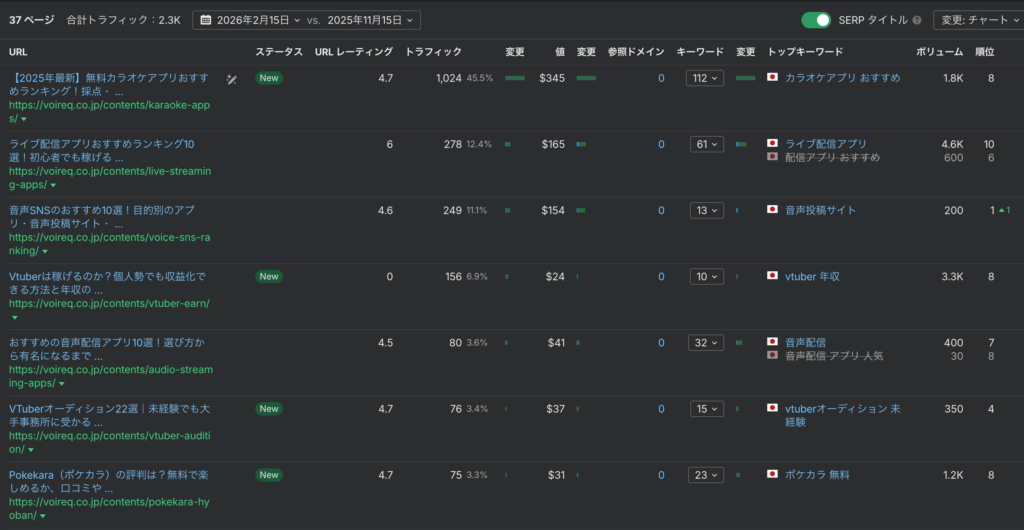Click the Japan flag beside カラオケアプリ おすすめ
The height and width of the screenshot is (530, 1024).
[772, 78]
